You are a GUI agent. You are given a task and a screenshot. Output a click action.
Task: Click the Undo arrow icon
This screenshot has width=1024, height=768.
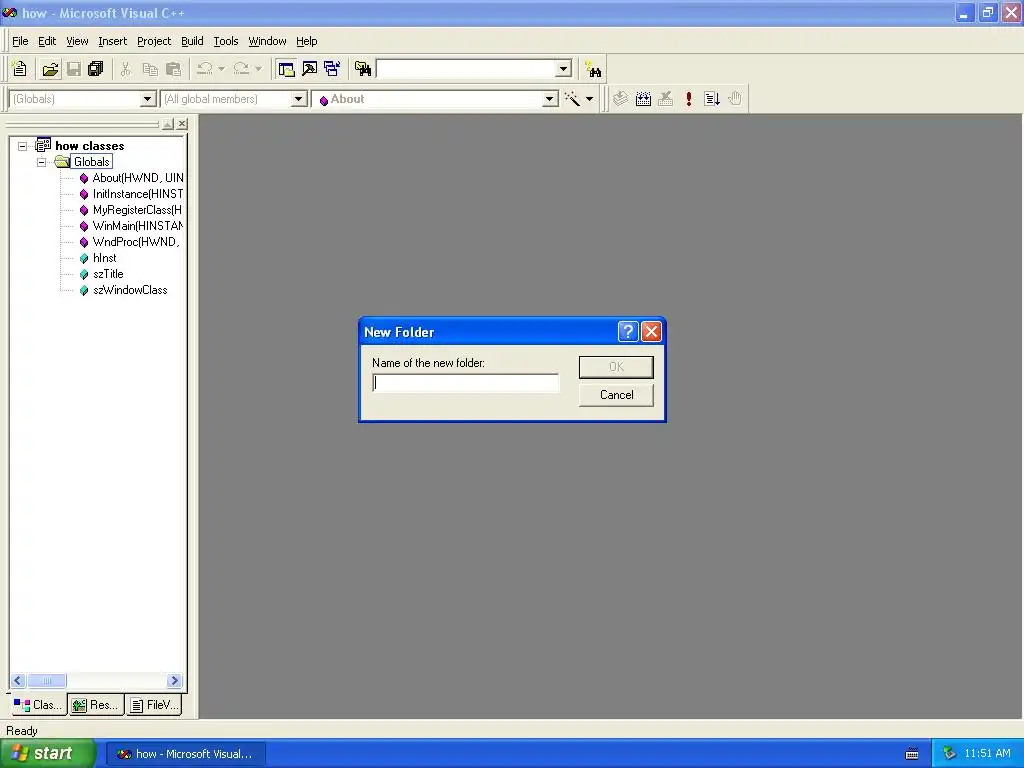click(205, 69)
